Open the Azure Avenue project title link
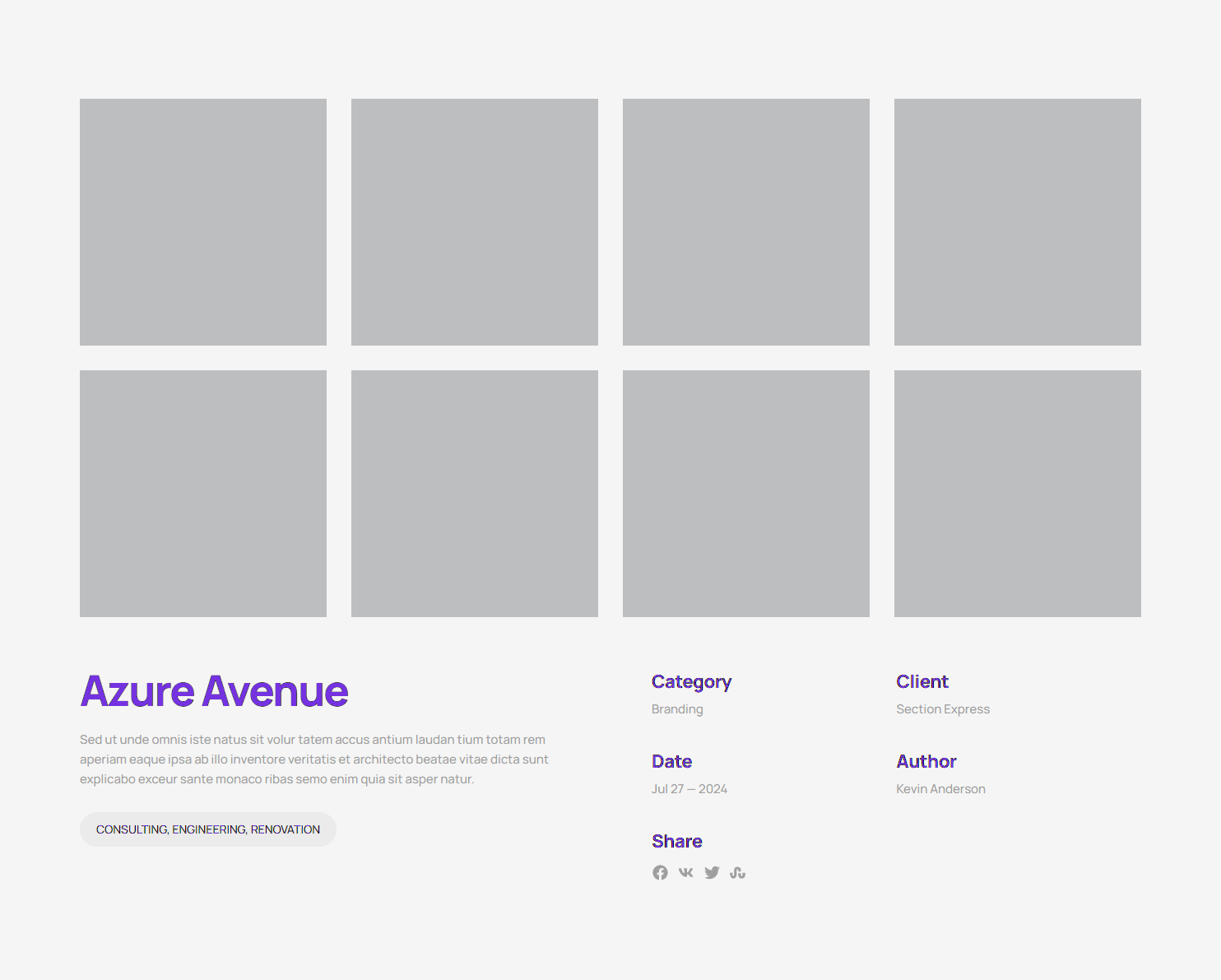The image size is (1221, 980). coord(214,692)
